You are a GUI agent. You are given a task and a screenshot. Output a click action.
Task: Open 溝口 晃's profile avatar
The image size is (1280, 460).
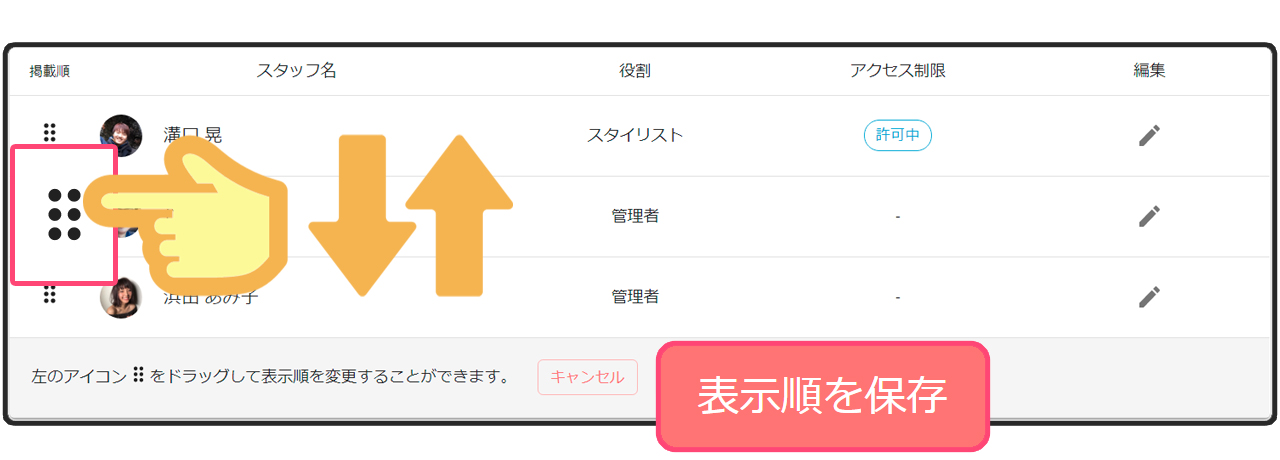pyautogui.click(x=121, y=135)
